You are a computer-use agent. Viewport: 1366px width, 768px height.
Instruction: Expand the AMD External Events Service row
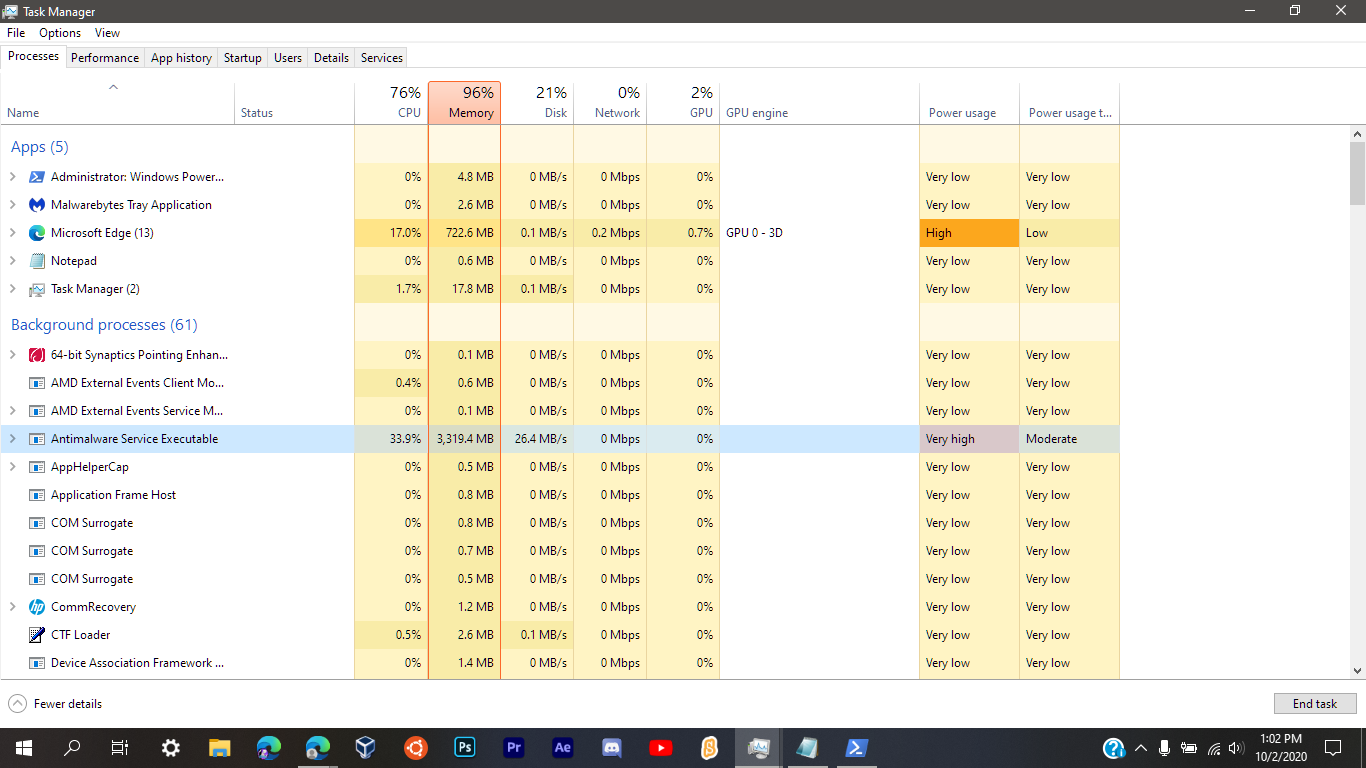(13, 411)
